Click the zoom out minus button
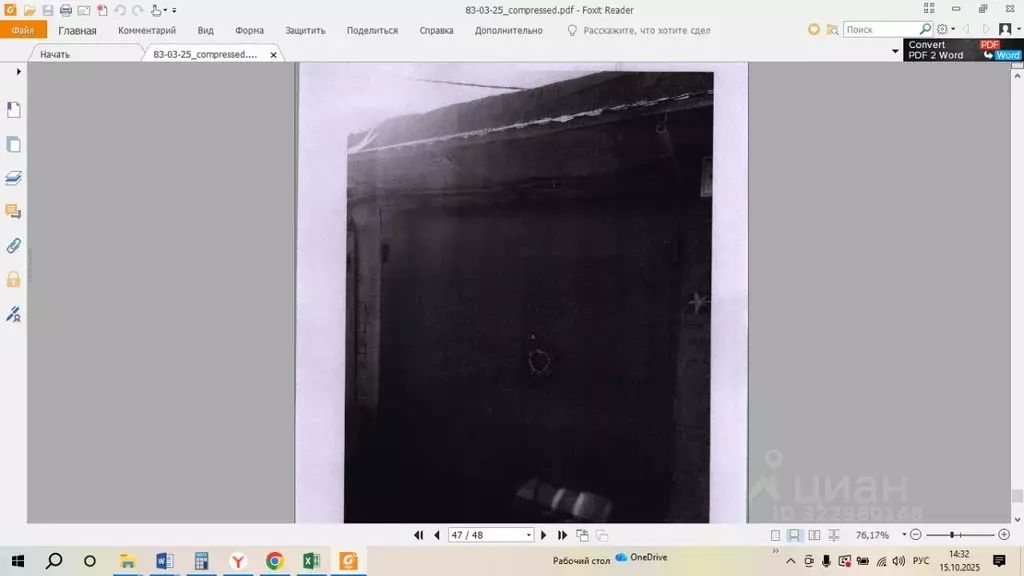Screen dimensions: 1024x576 pyautogui.click(x=915, y=535)
